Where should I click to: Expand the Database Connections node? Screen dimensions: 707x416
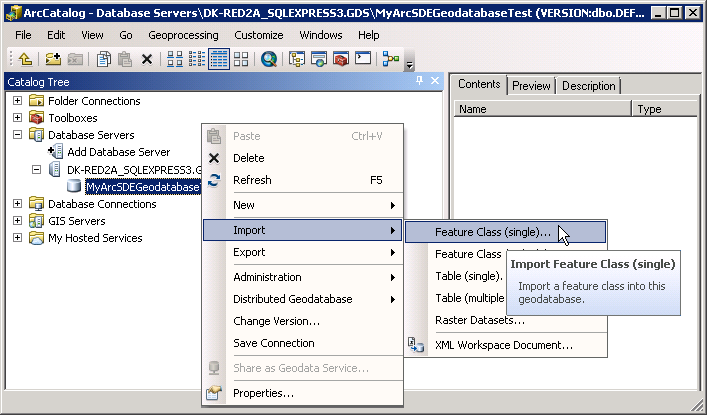click(18, 204)
